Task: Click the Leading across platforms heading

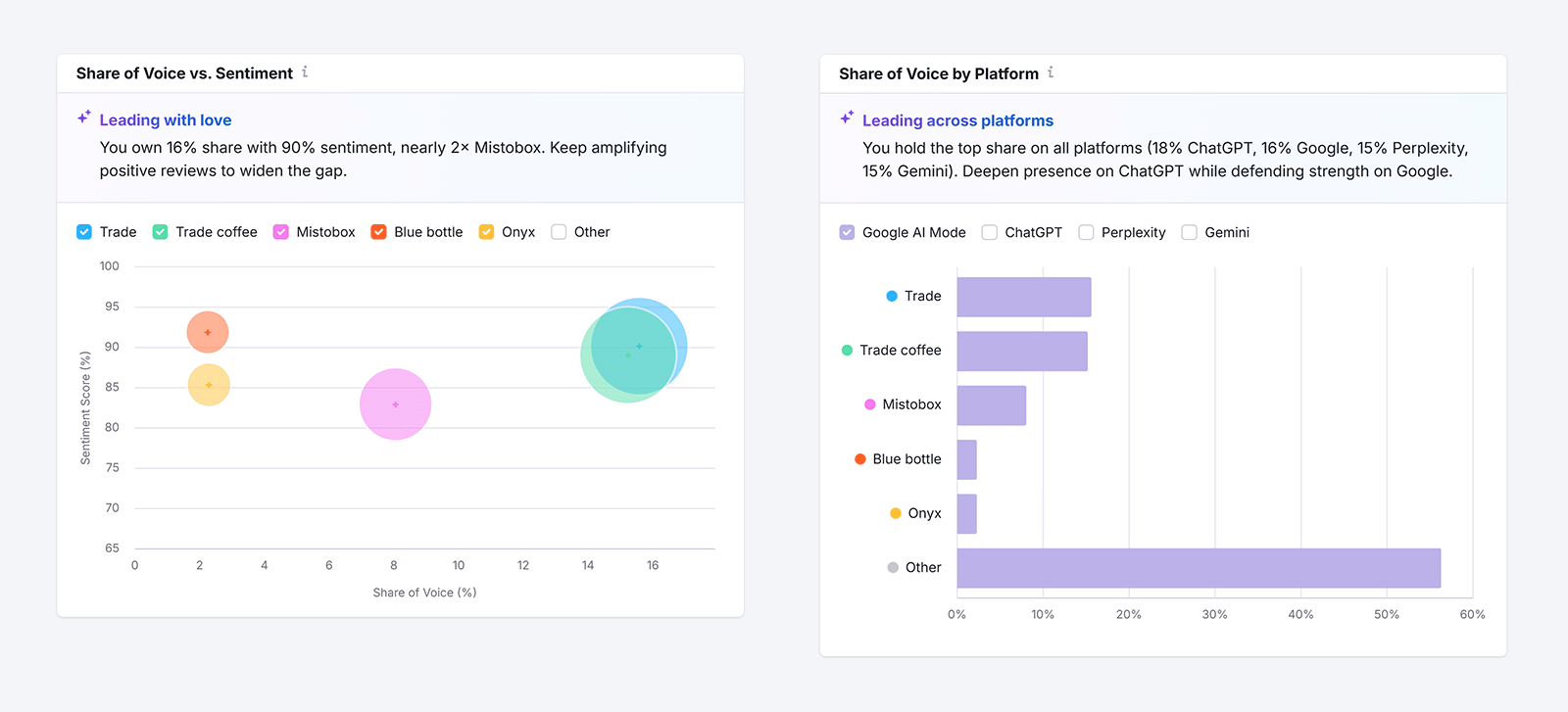Action: (x=957, y=120)
